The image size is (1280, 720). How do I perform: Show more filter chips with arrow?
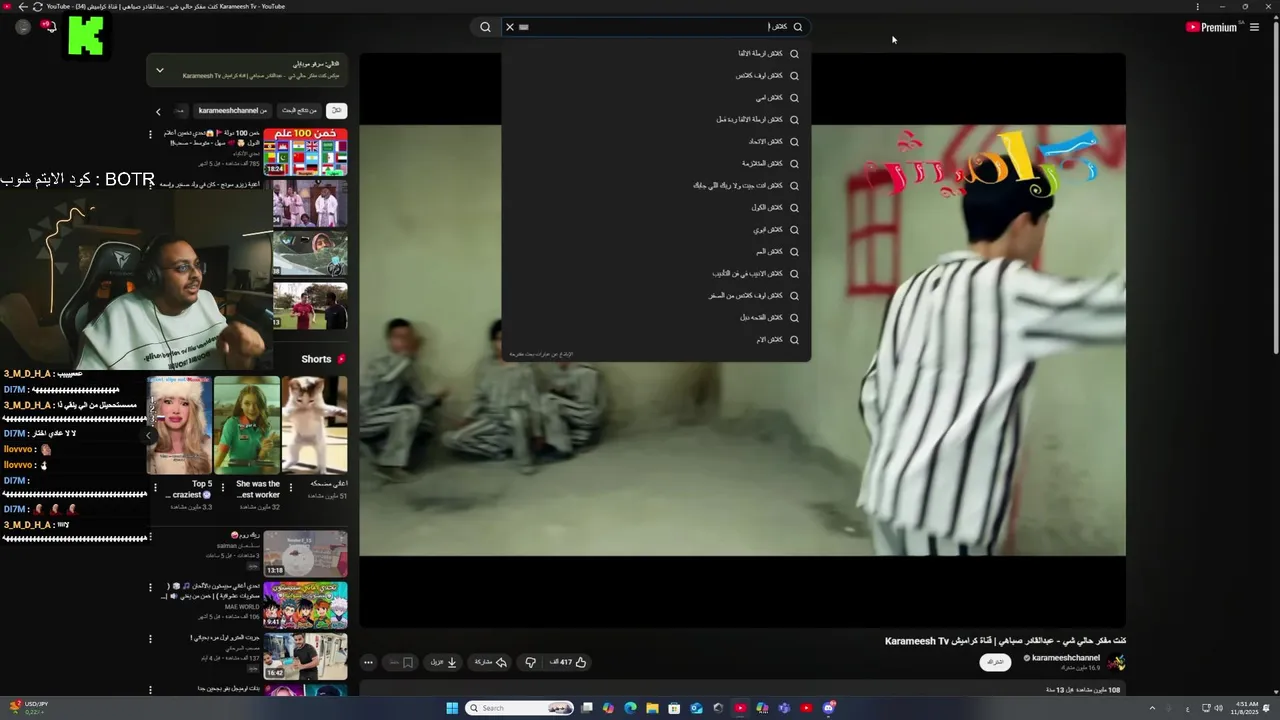[158, 111]
